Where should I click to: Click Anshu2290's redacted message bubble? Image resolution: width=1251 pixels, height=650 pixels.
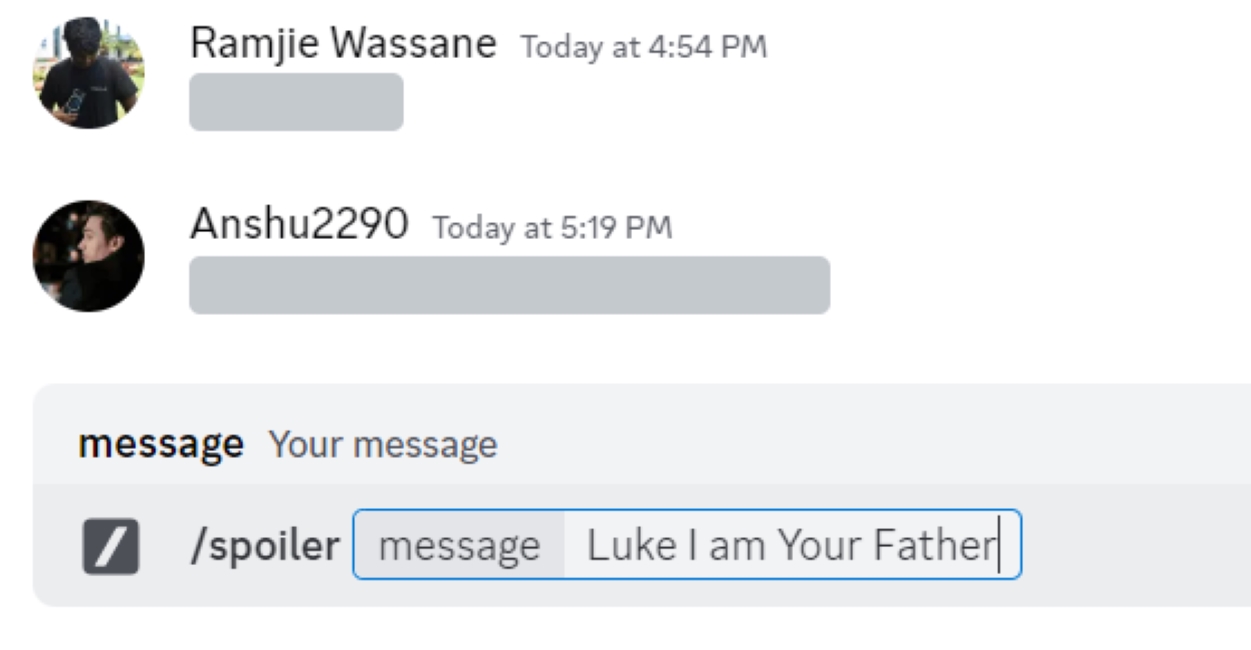pyautogui.click(x=510, y=284)
